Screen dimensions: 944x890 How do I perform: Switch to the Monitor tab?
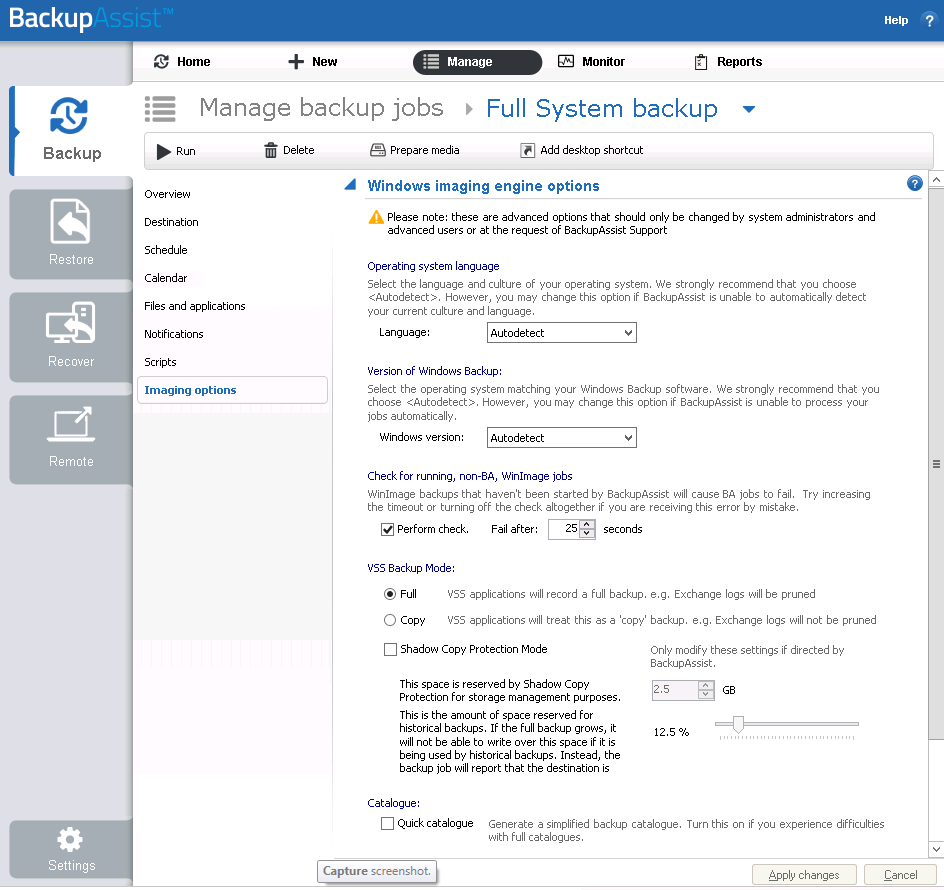(591, 61)
